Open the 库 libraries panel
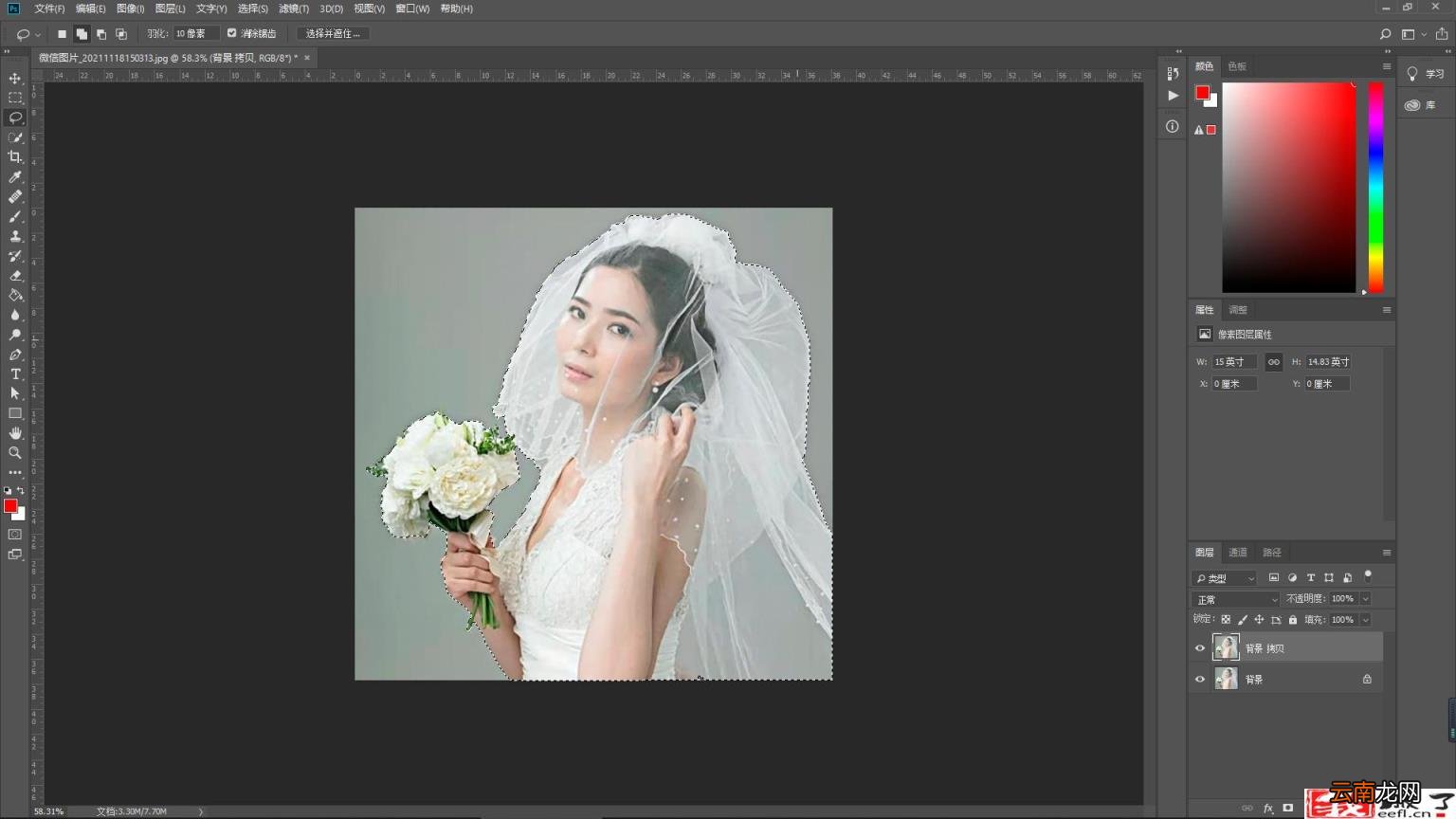1456x819 pixels. pos(1420,105)
